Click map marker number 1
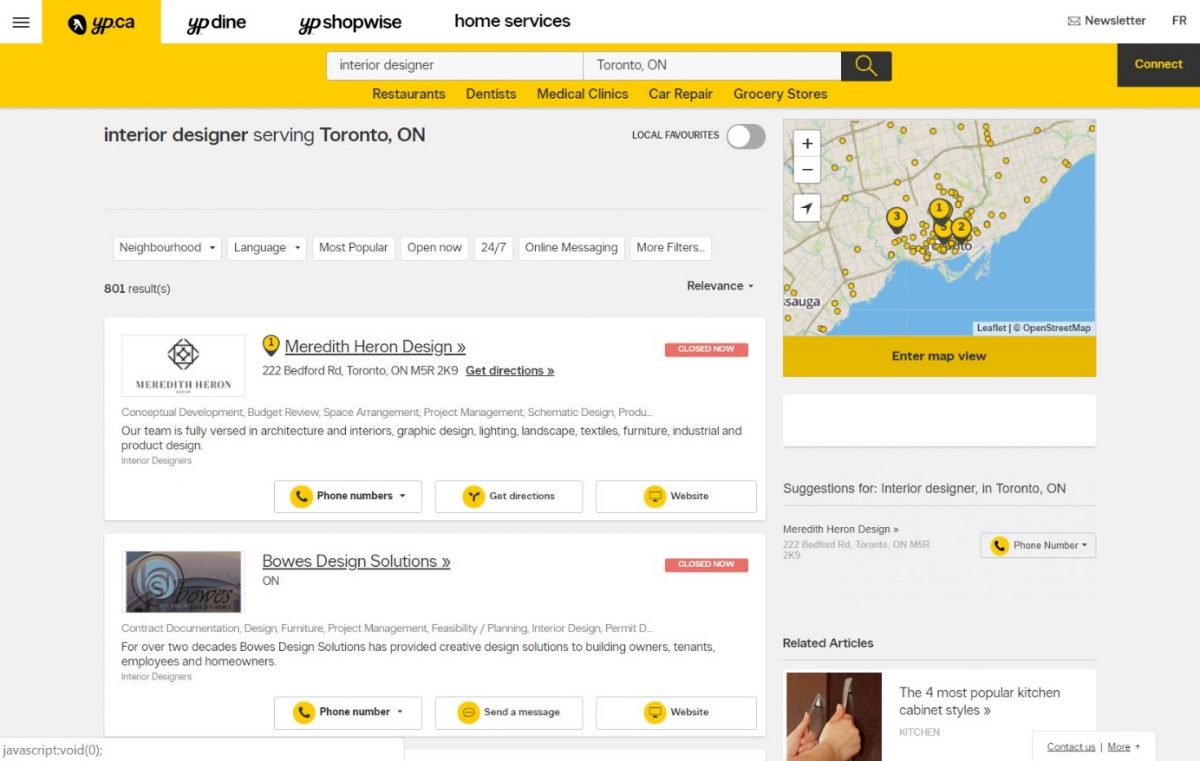Viewport: 1200px width, 761px height. coord(938,211)
